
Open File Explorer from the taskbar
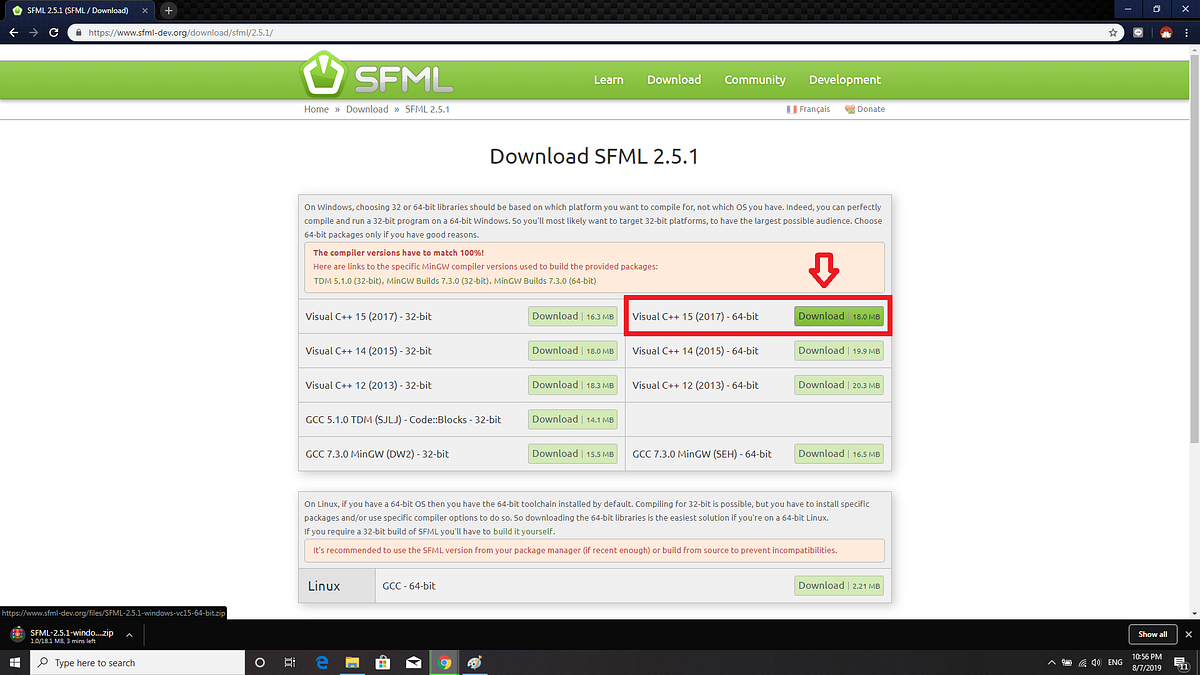[352, 662]
